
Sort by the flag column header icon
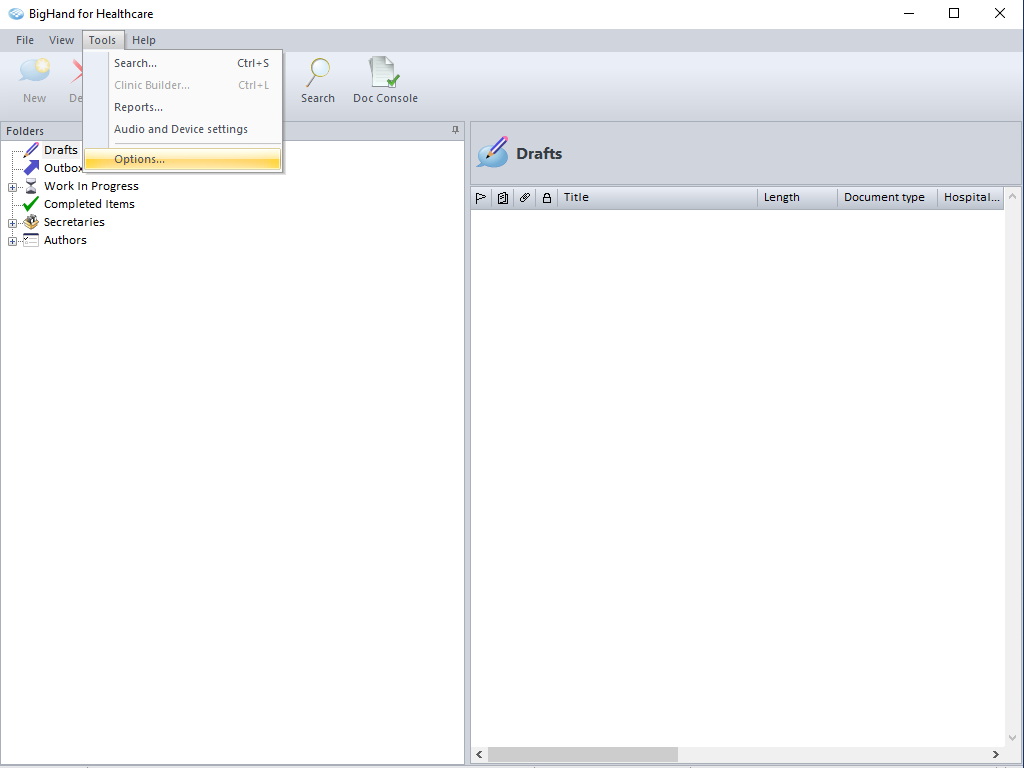pyautogui.click(x=481, y=198)
